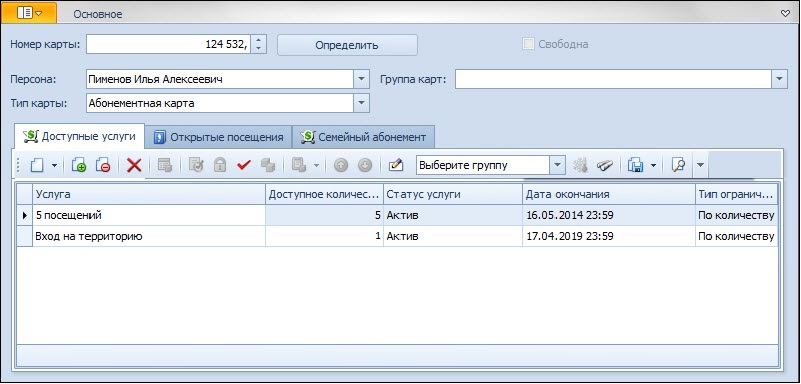Image resolution: width=801 pixels, height=384 pixels.
Task: Click quantity '5' cell in first row
Action: [x=324, y=215]
